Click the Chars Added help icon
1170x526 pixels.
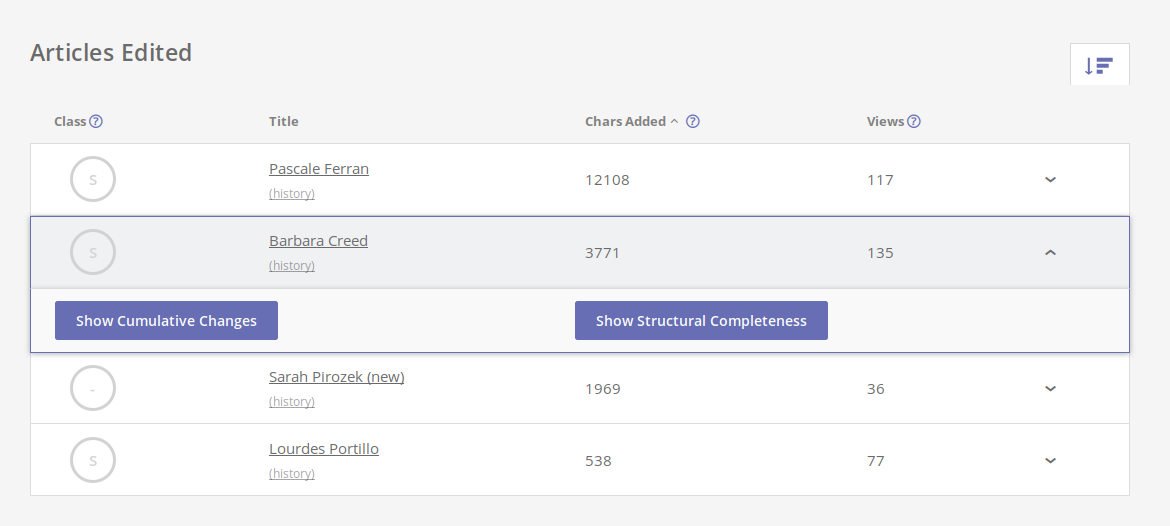692,122
